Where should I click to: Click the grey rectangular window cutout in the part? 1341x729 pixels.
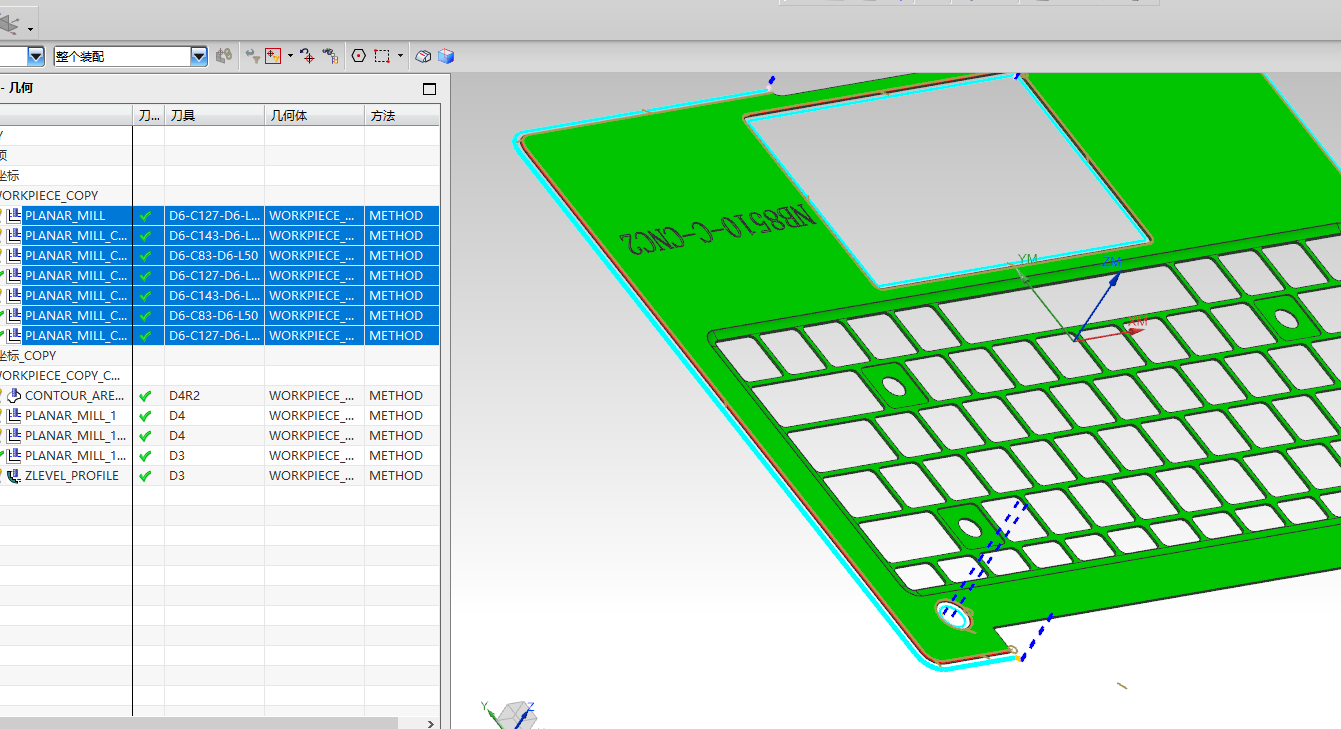(948, 180)
